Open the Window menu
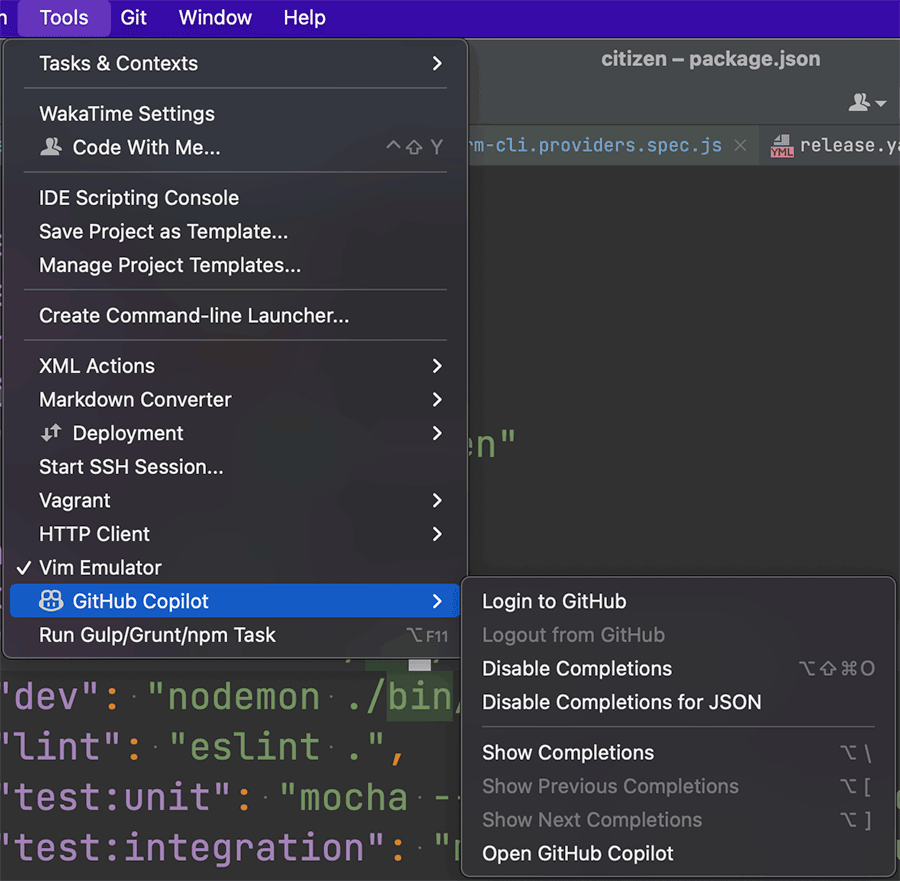The width and height of the screenshot is (900, 881). (215, 18)
